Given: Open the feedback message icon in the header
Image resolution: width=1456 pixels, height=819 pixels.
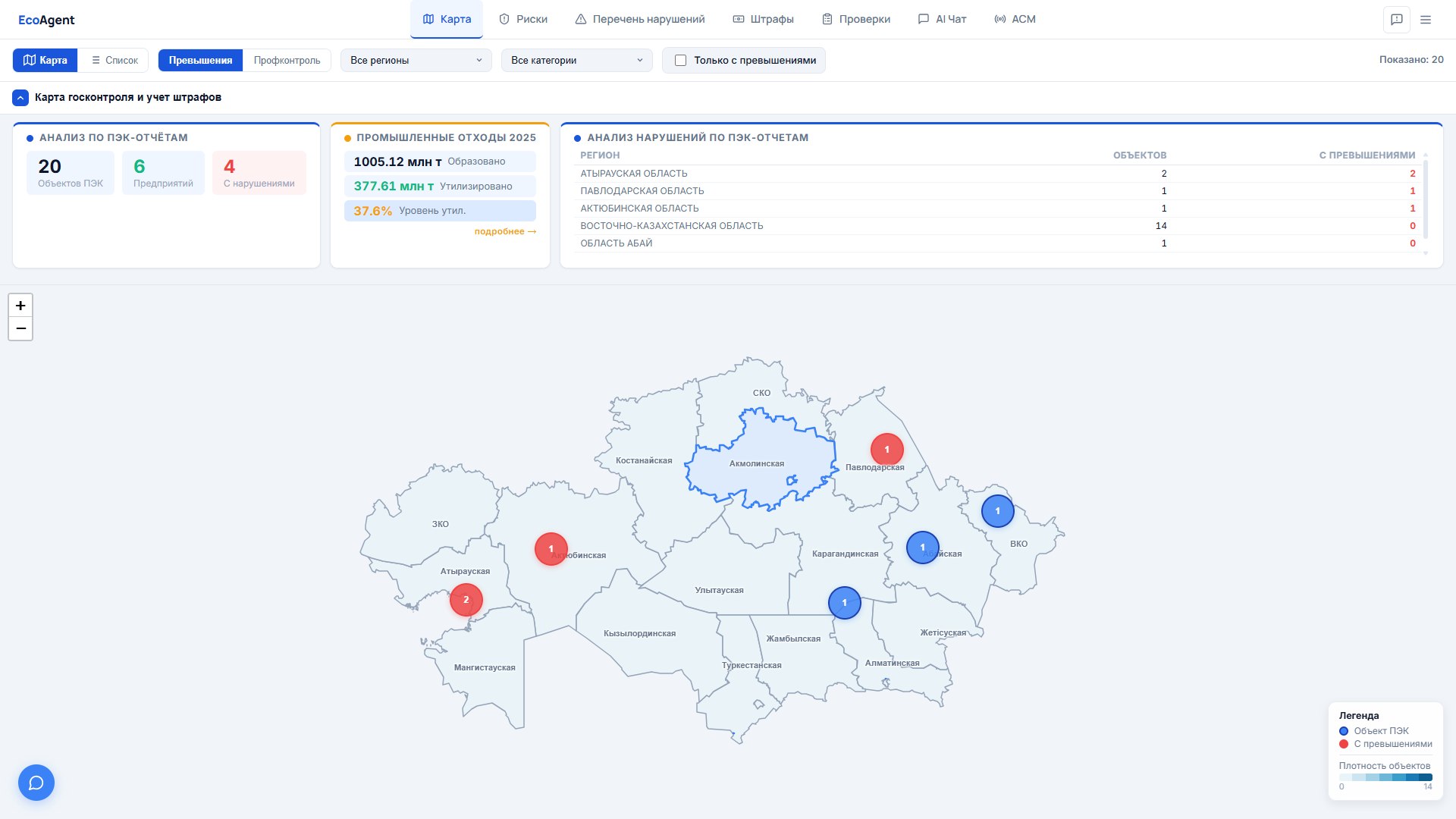Looking at the screenshot, I should pos(1396,20).
